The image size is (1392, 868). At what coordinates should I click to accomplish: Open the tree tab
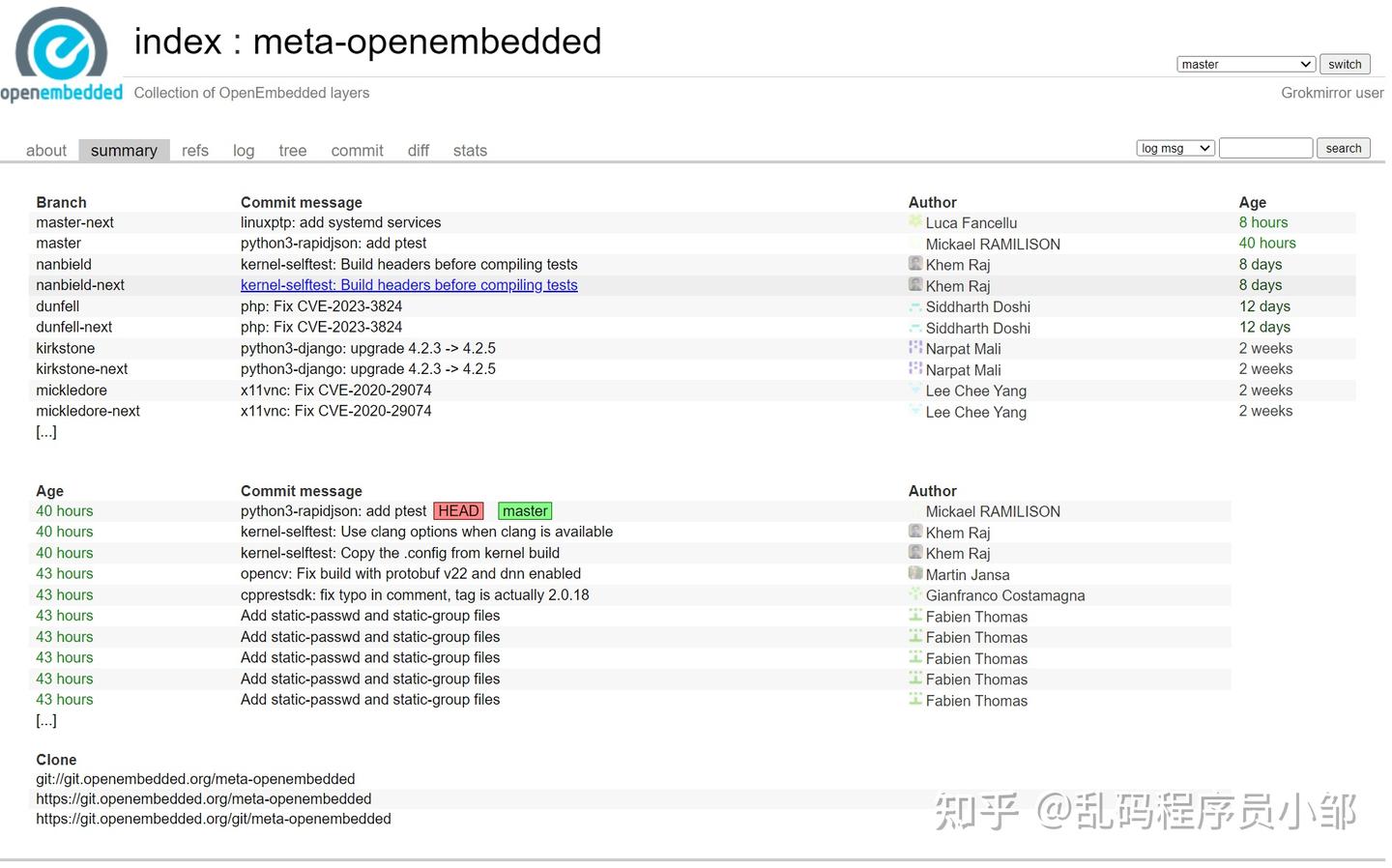292,150
